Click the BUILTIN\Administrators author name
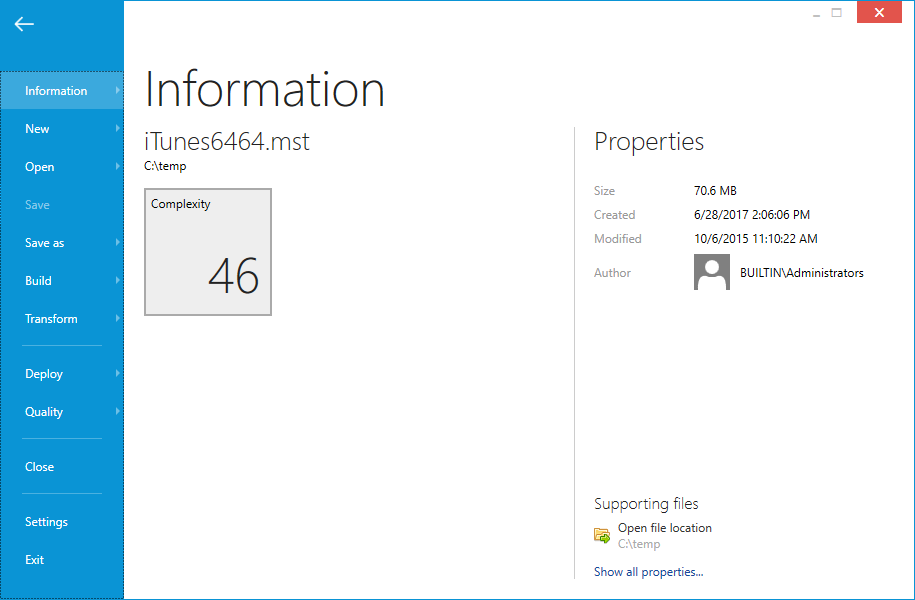The height and width of the screenshot is (600, 915). pos(801,273)
